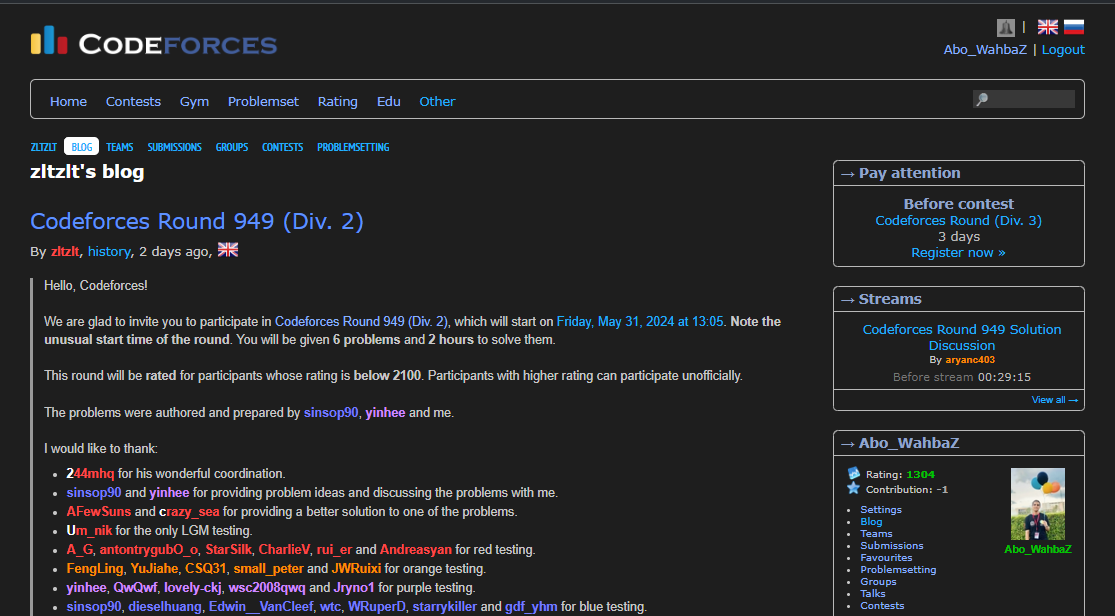1115x616 pixels.
Task: Open Favourites in the sidebar list
Action: [x=886, y=558]
